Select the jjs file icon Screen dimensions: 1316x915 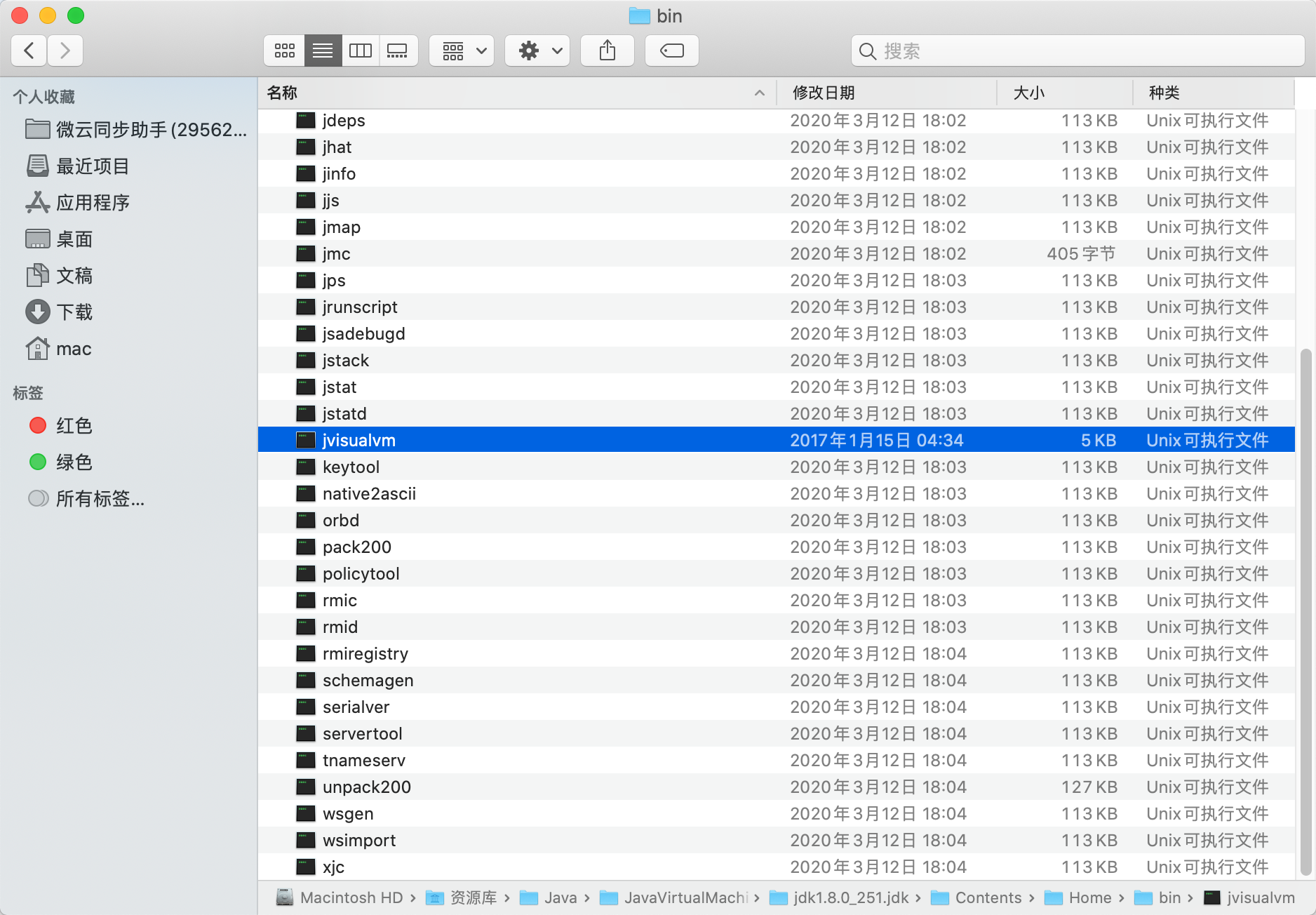tap(305, 201)
